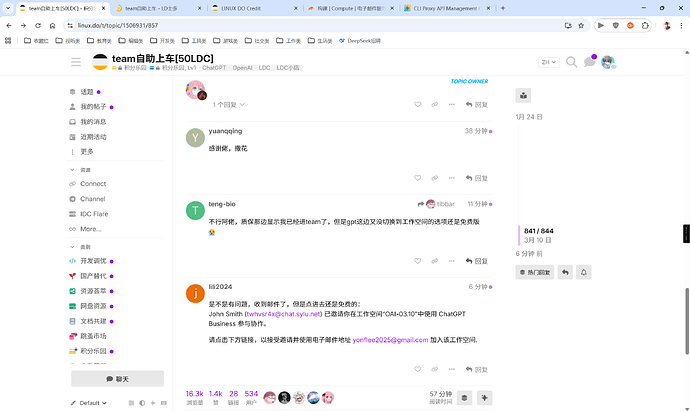Like the post by yuanqqing
The image size is (690, 411).
pyautogui.click(x=418, y=178)
